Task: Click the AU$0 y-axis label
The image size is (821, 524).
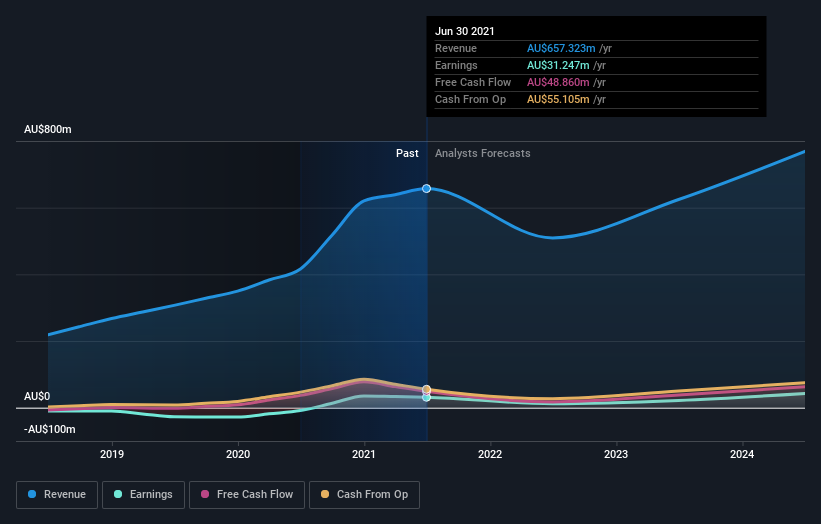Action: coord(37,396)
